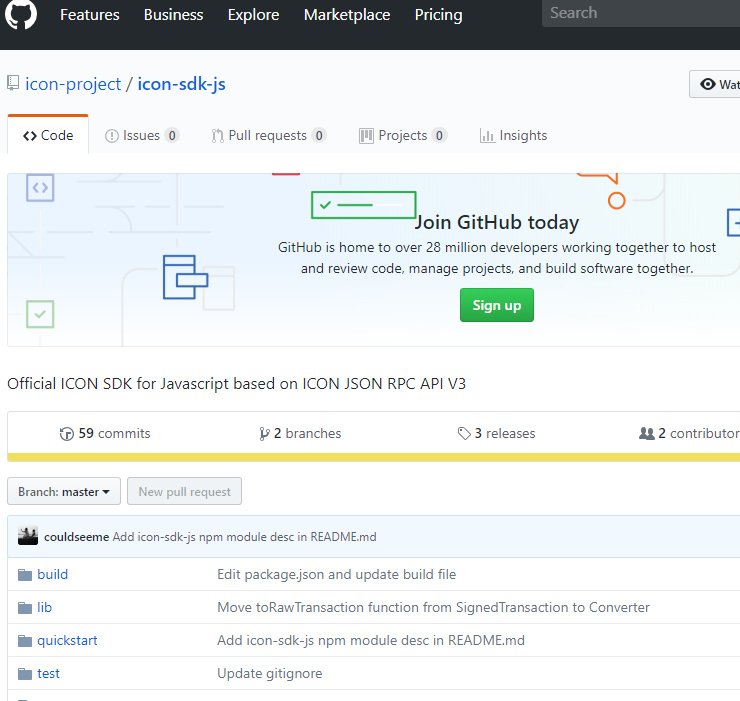This screenshot has height=701, width=740.
Task: Open the Pricing menu item
Action: pos(438,15)
